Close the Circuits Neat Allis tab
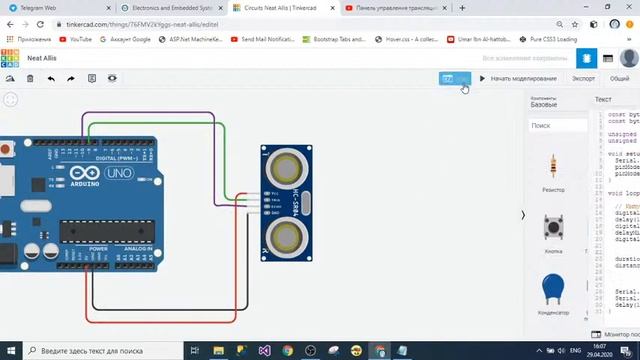The height and width of the screenshot is (360, 640). (333, 8)
